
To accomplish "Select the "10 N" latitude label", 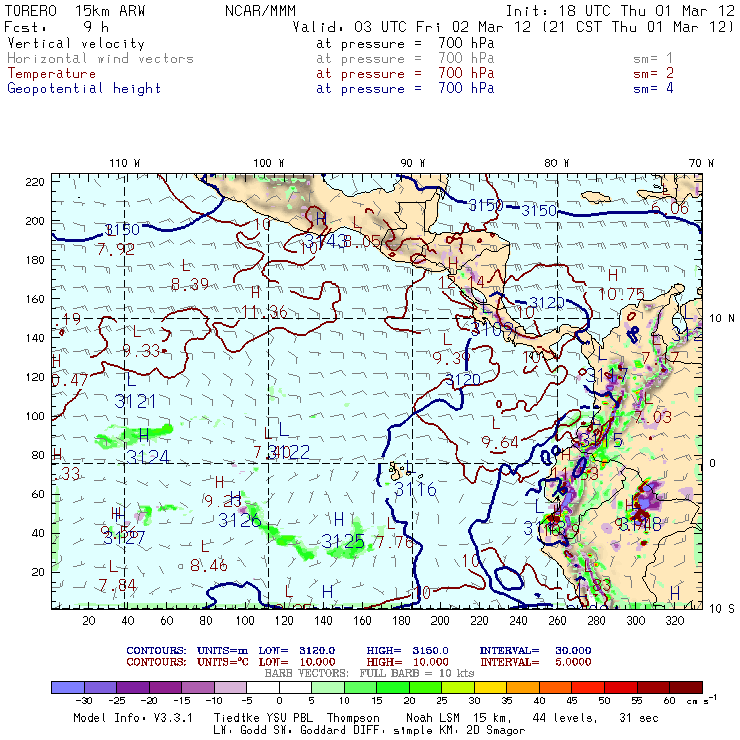I will pos(722,319).
